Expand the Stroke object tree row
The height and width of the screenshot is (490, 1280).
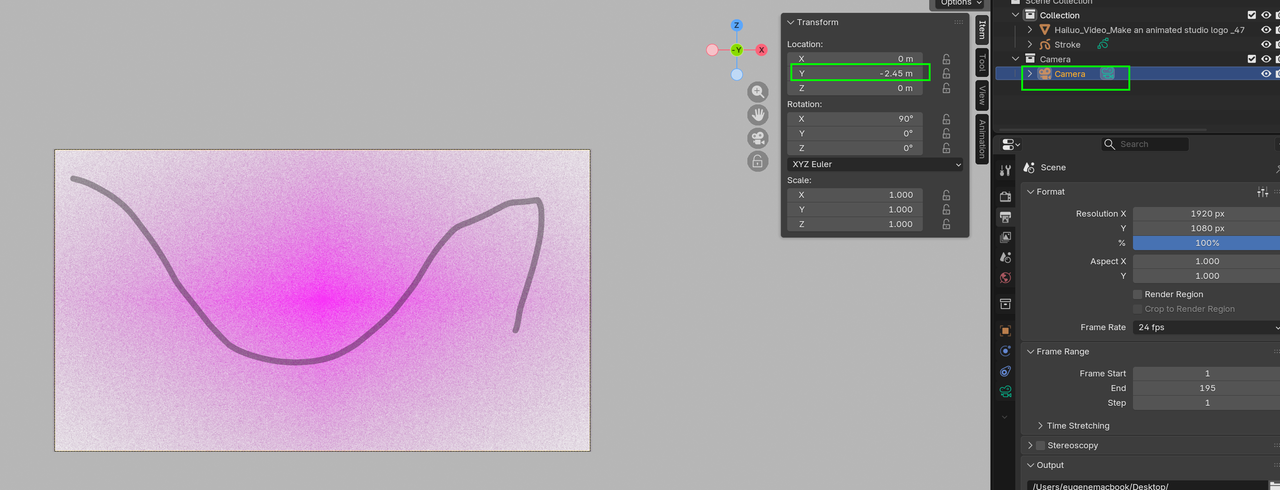(1030, 44)
